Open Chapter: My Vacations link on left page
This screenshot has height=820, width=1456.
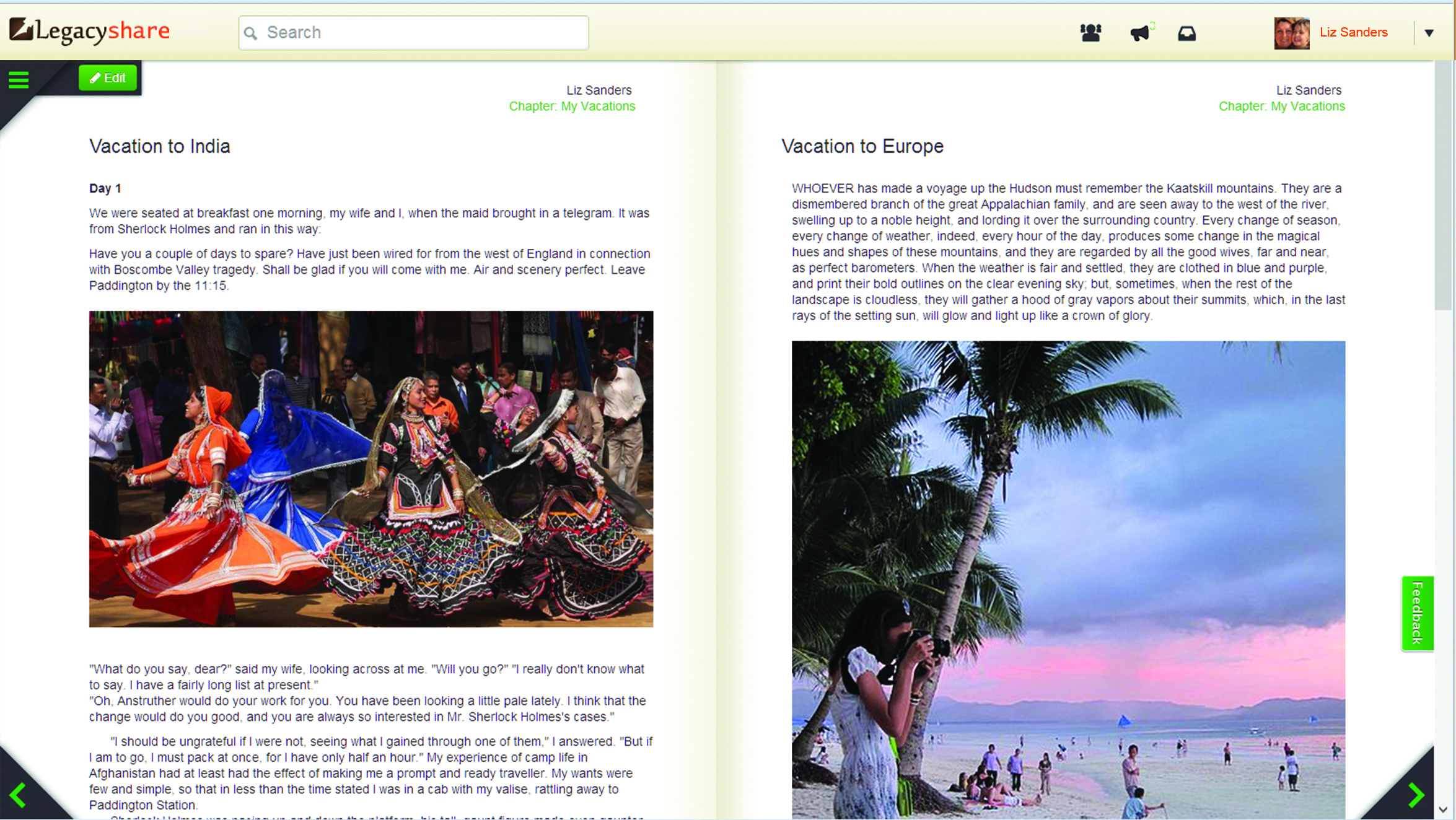tap(571, 106)
